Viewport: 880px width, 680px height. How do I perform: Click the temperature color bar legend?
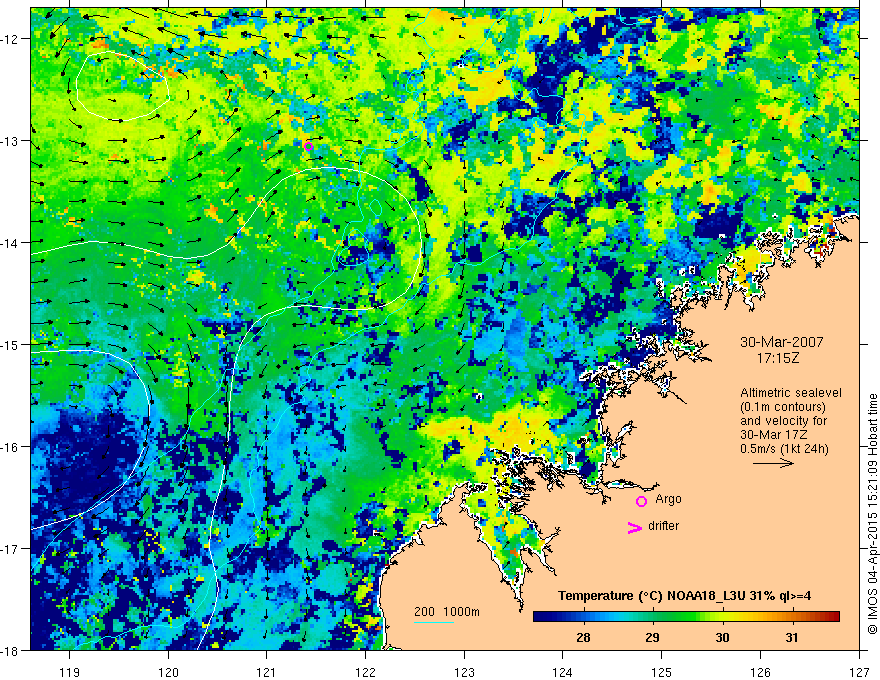(686, 617)
